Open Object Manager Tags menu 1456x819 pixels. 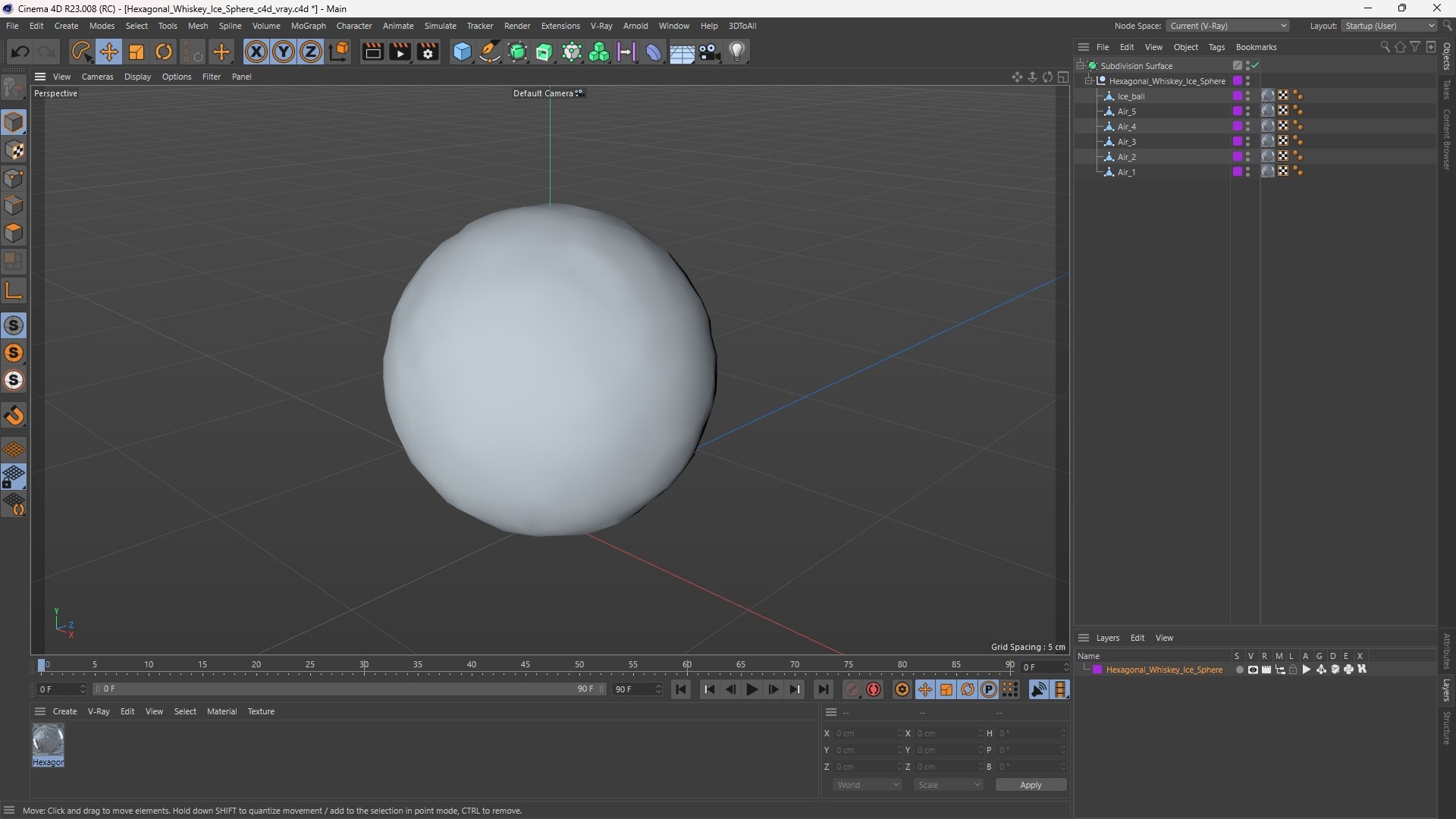click(x=1216, y=47)
